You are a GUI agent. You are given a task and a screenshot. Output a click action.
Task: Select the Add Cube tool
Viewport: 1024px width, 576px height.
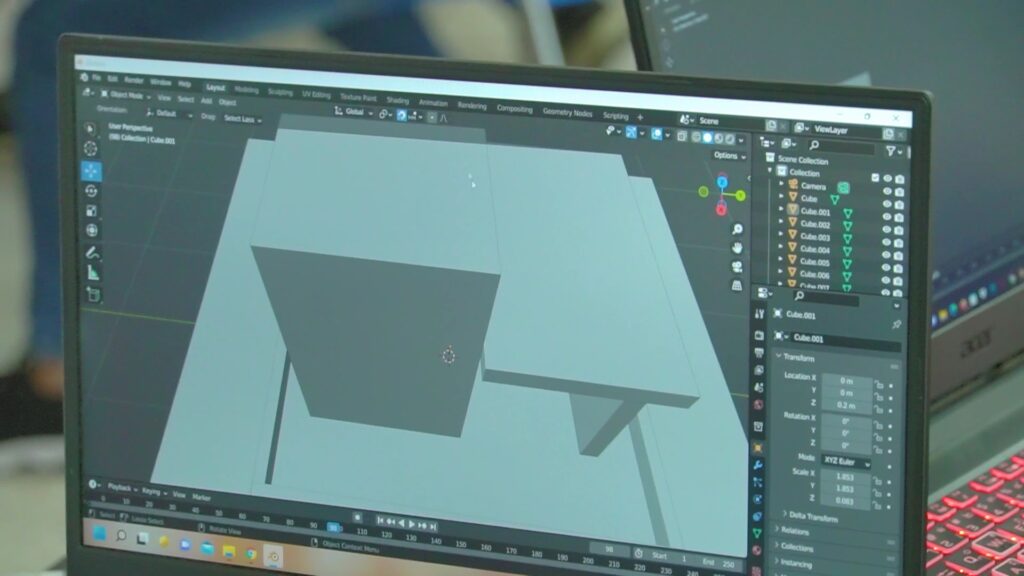tap(93, 295)
